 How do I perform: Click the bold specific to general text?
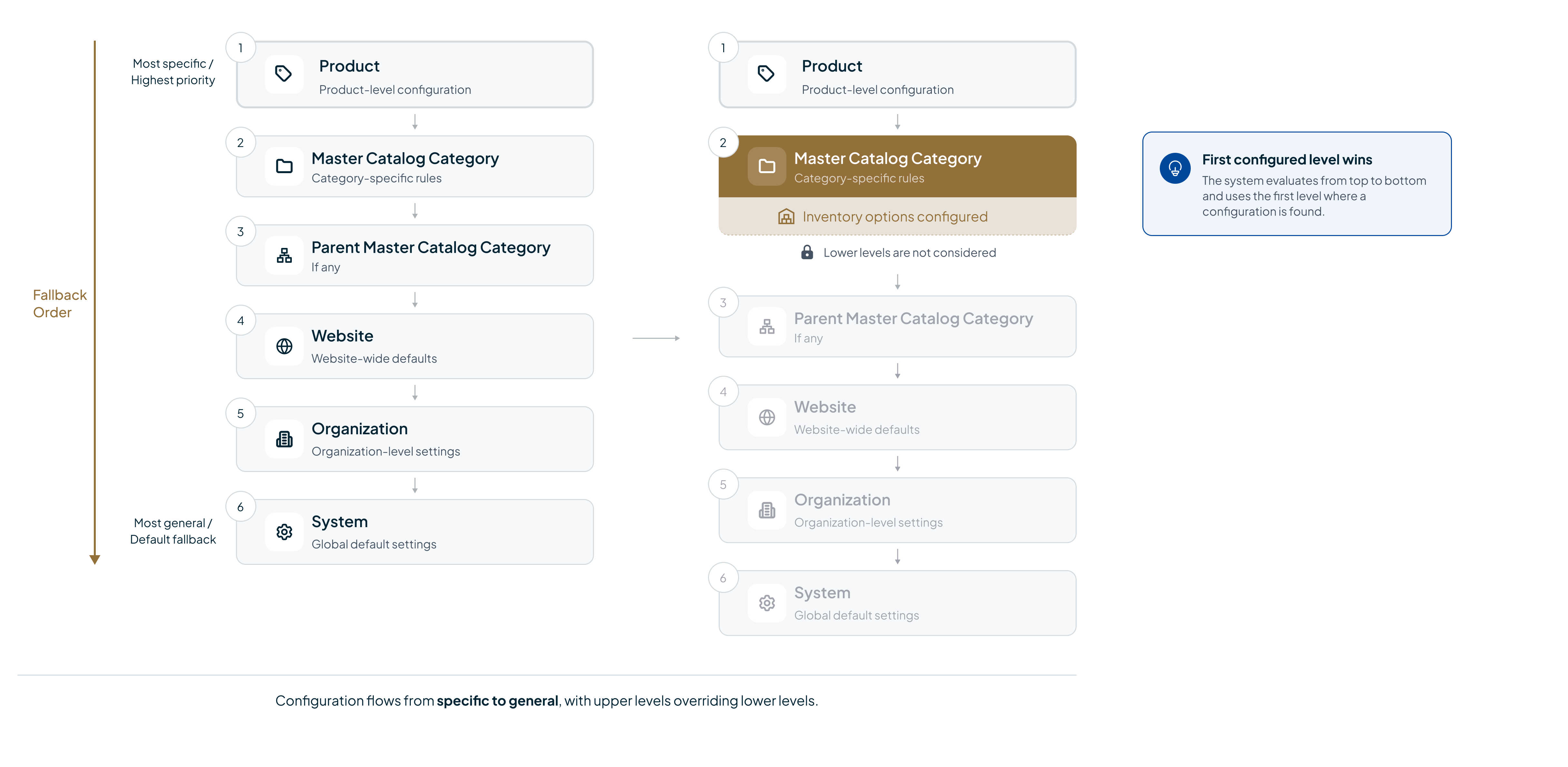(x=497, y=701)
